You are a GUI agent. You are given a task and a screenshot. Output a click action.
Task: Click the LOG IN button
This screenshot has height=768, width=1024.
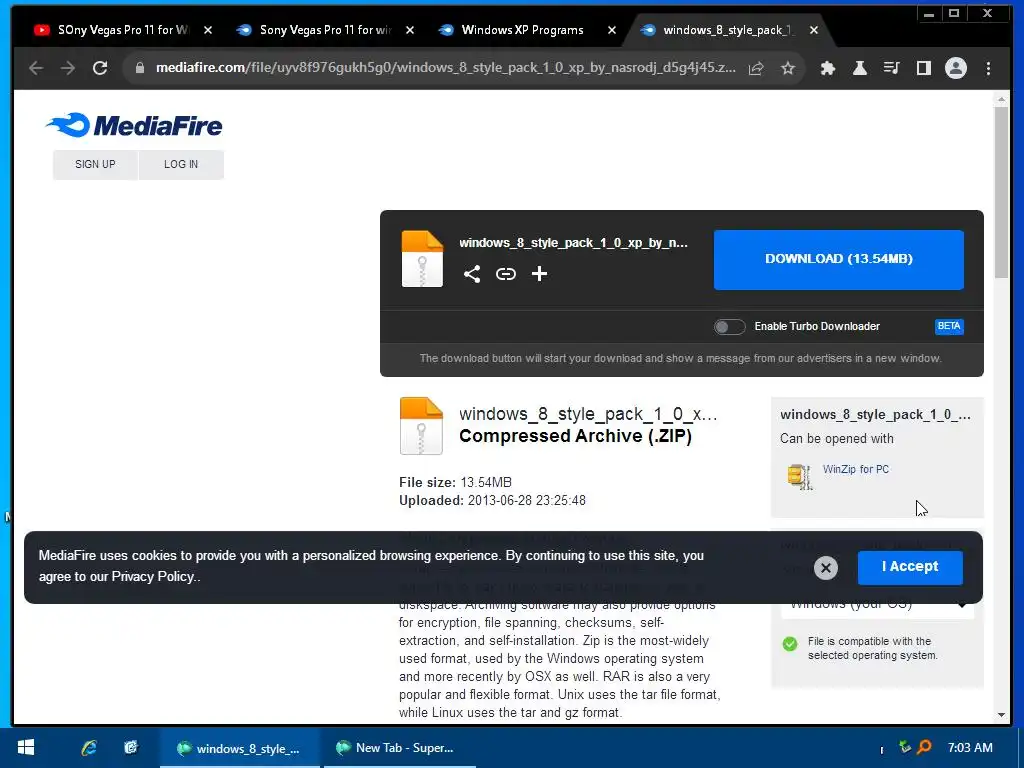pyautogui.click(x=181, y=165)
